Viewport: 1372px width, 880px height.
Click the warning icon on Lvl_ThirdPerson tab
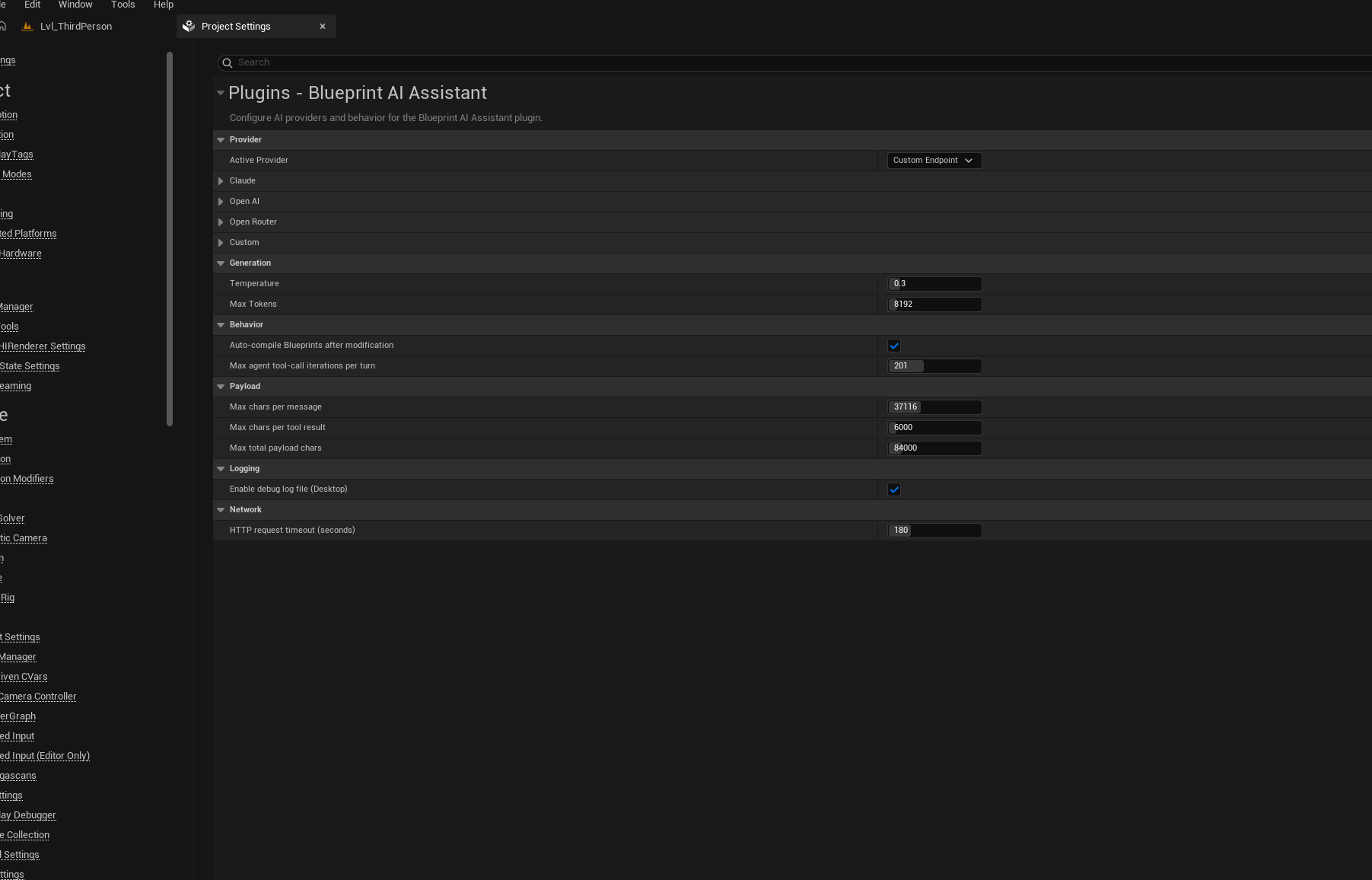(27, 26)
